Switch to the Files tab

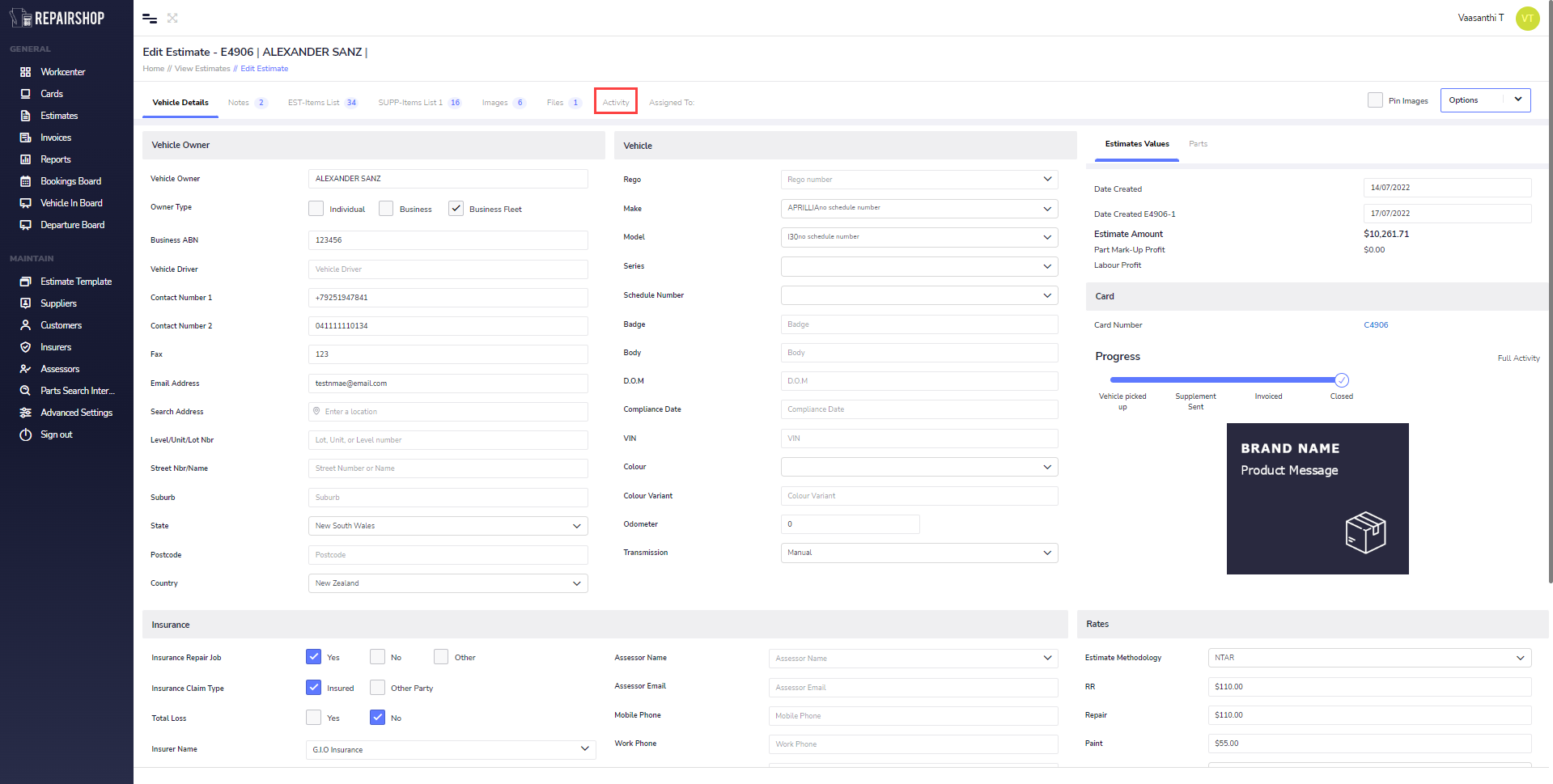[563, 103]
